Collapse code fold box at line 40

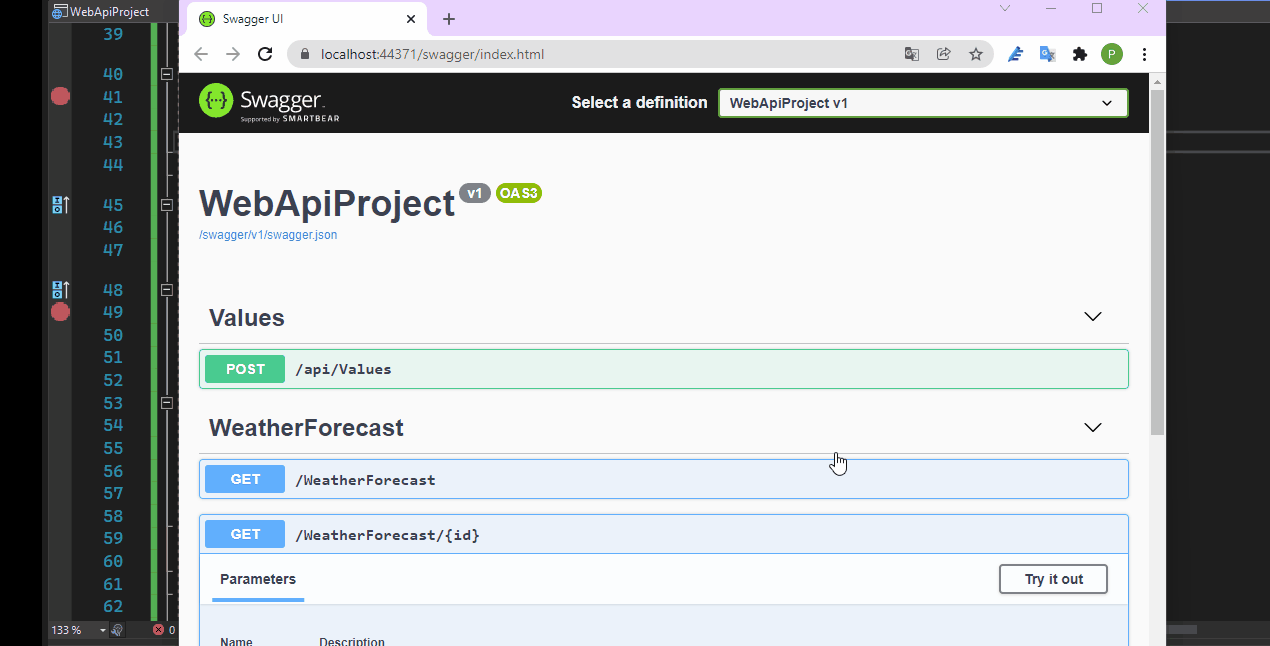click(167, 74)
